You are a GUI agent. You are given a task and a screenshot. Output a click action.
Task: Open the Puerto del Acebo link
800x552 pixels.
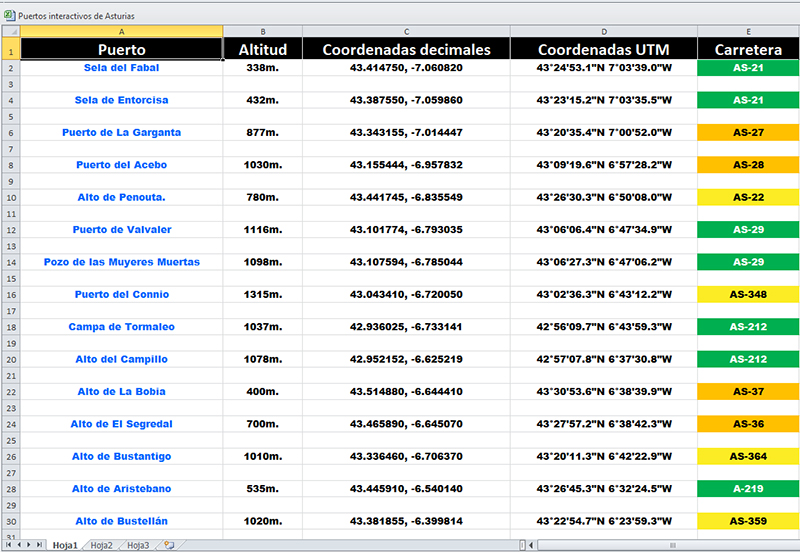tap(121, 165)
